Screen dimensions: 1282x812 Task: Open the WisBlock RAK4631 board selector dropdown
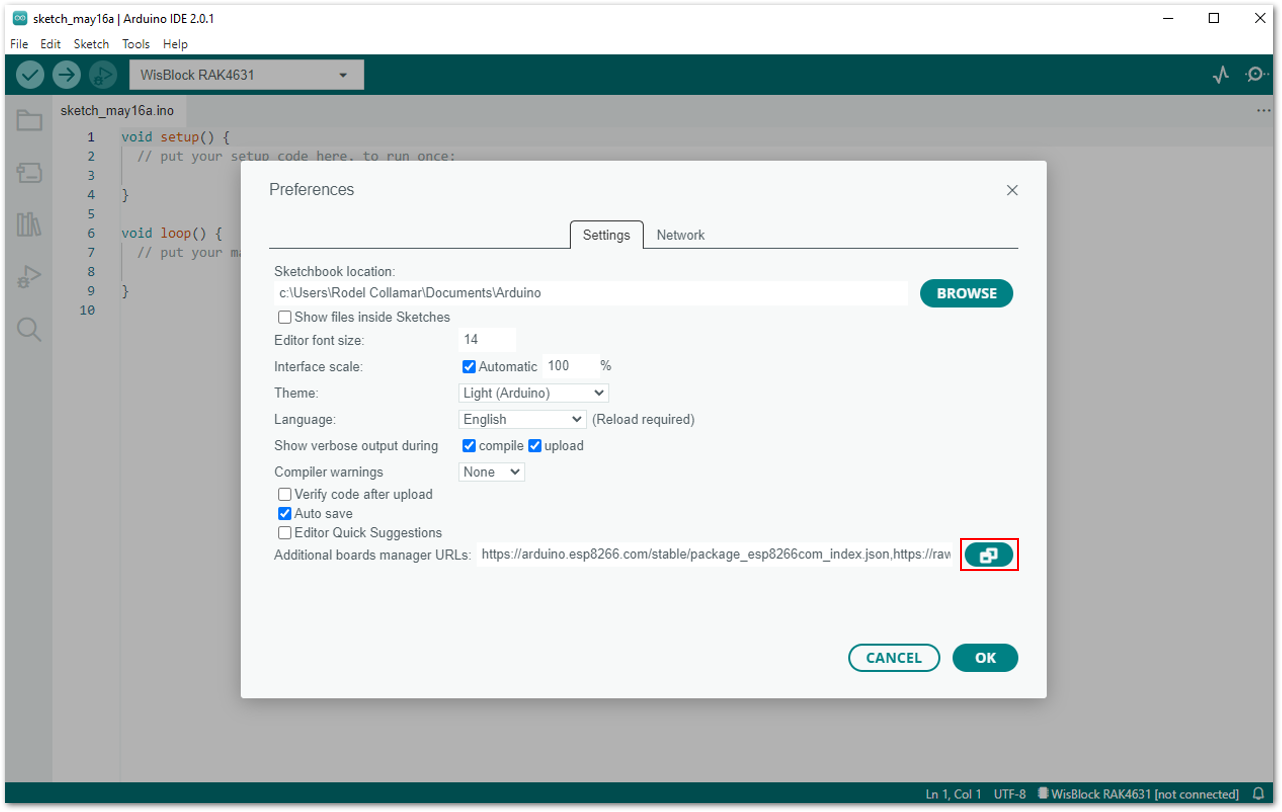pyautogui.click(x=246, y=75)
